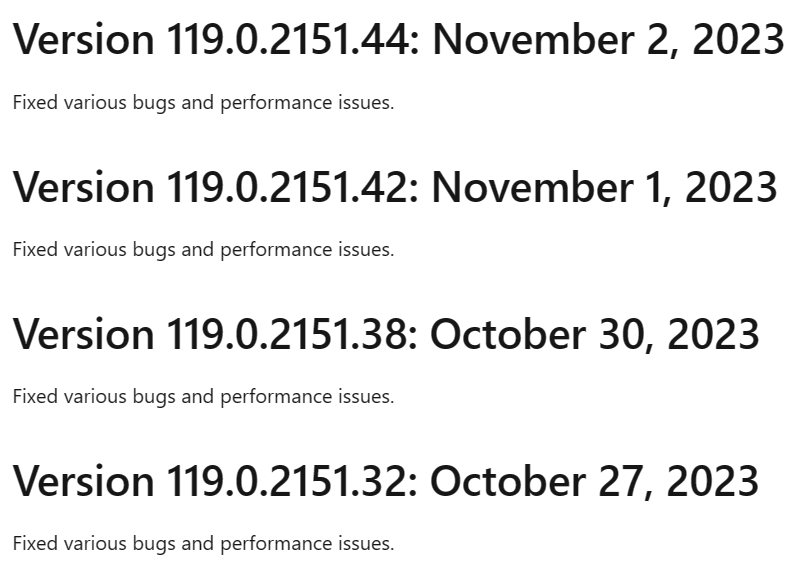The width and height of the screenshot is (807, 565).
Task: Click the Version 119.0.2151.38 heading
Action: point(386,334)
